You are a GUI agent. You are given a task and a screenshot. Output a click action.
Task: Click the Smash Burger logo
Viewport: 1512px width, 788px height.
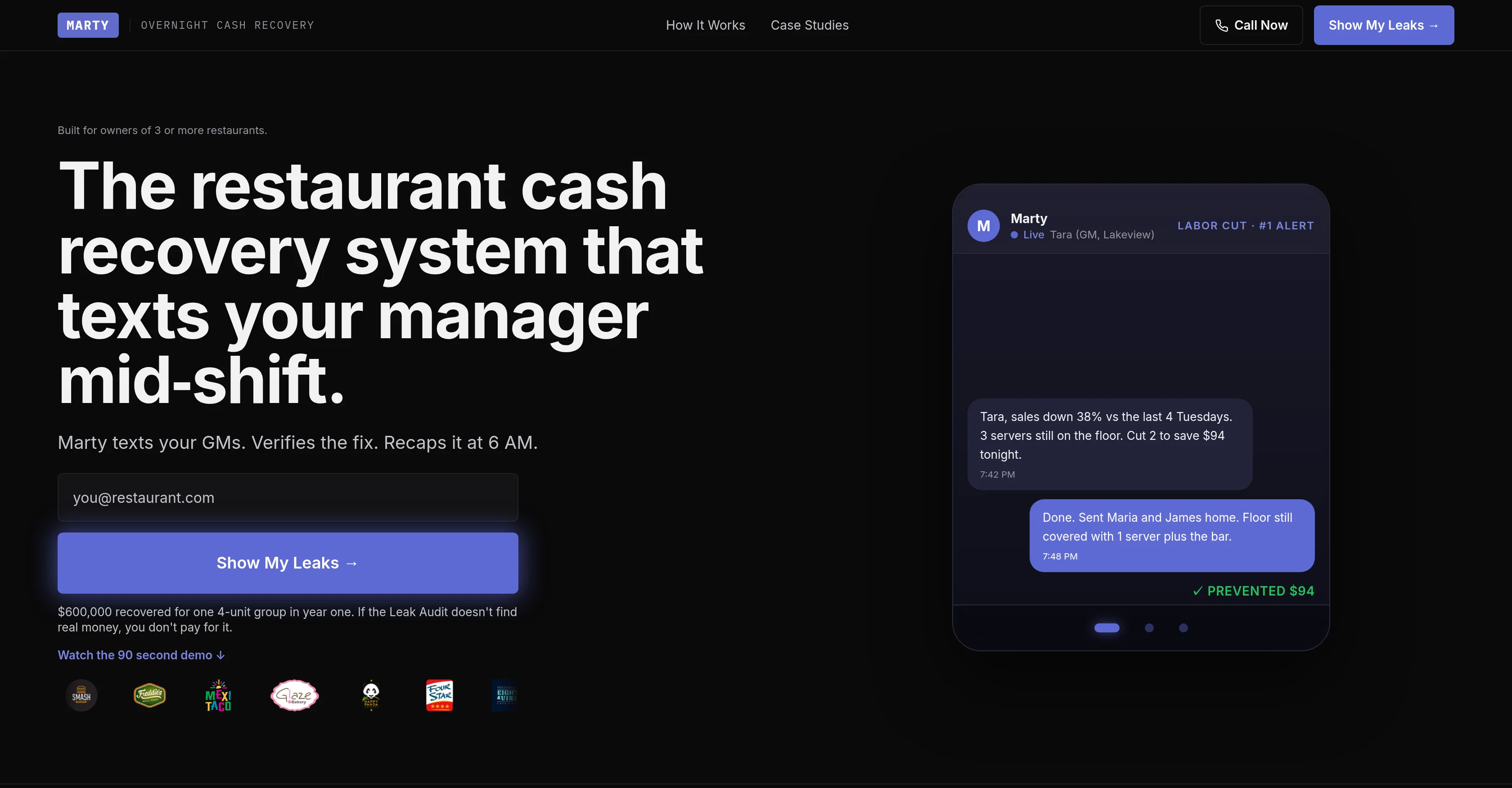(81, 696)
